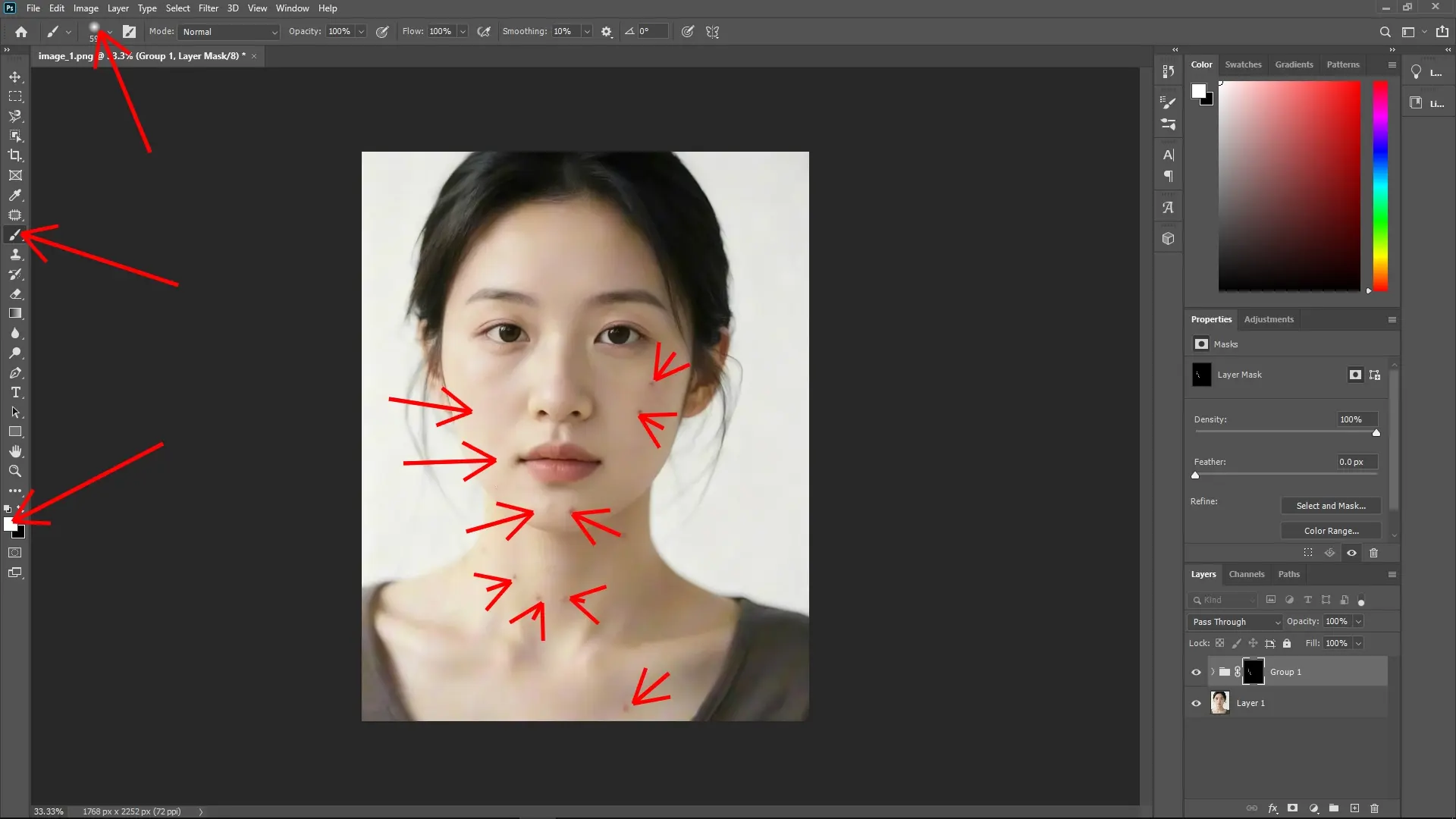1456x819 pixels.
Task: Select the Zoom tool
Action: click(x=15, y=471)
